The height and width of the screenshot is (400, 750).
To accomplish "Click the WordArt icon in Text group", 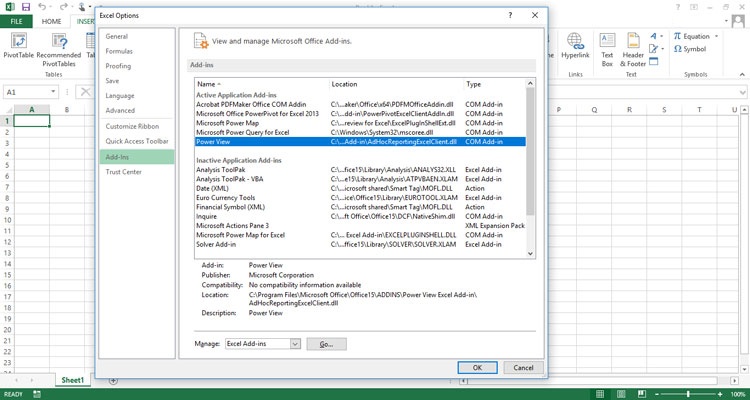I will point(653,36).
